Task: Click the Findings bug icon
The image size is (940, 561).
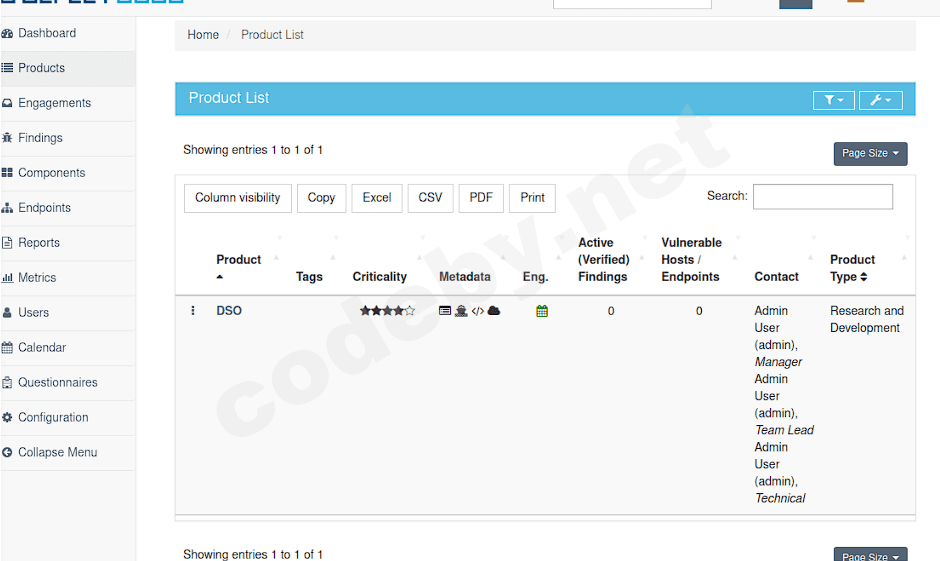Action: pyautogui.click(x=7, y=138)
